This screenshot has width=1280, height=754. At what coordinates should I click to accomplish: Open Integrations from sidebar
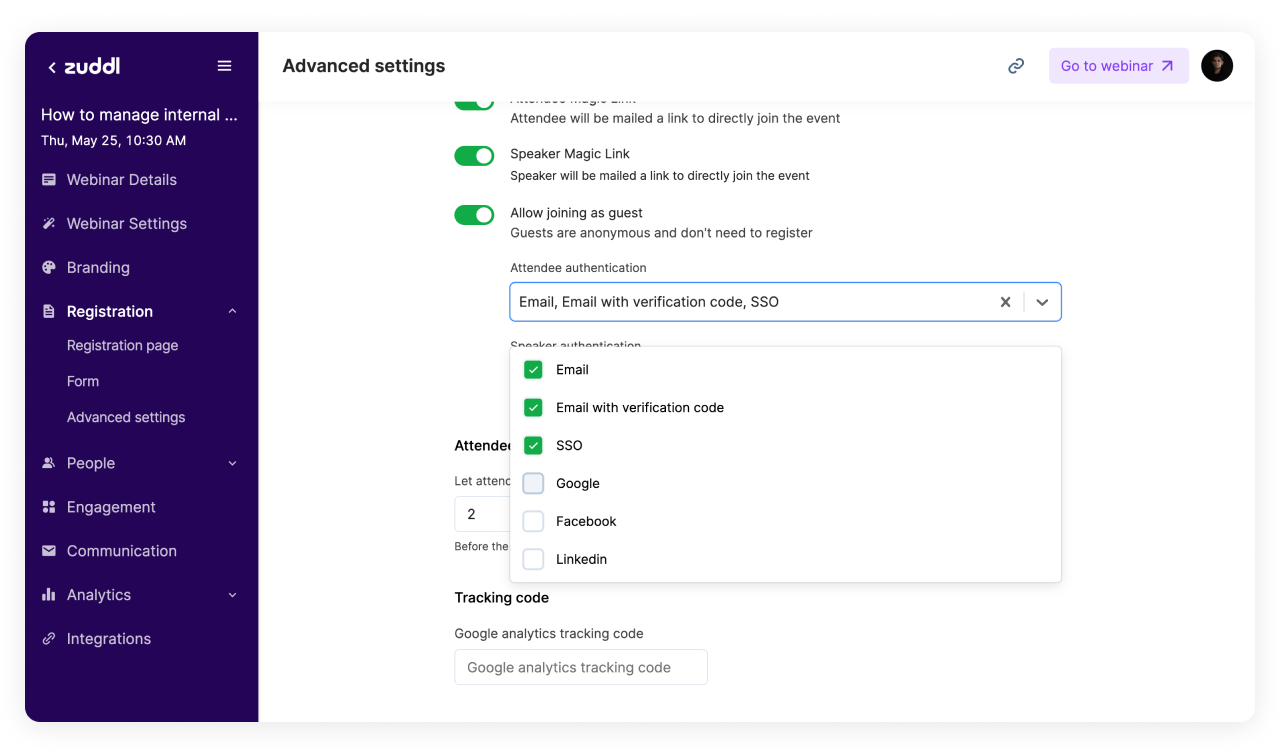click(x=108, y=639)
